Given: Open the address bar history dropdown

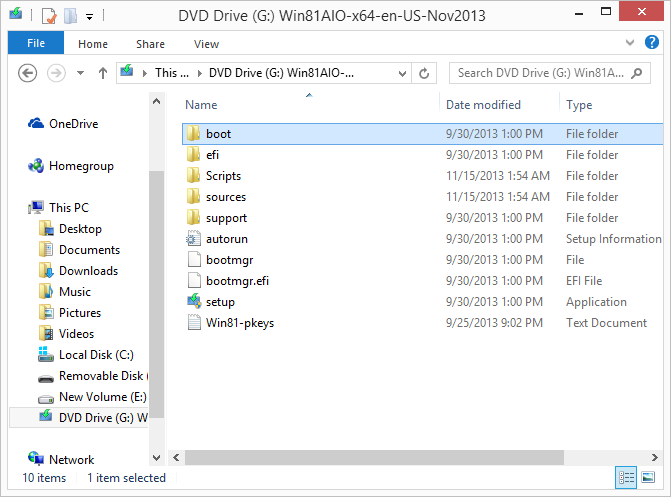Looking at the screenshot, I should [402, 74].
